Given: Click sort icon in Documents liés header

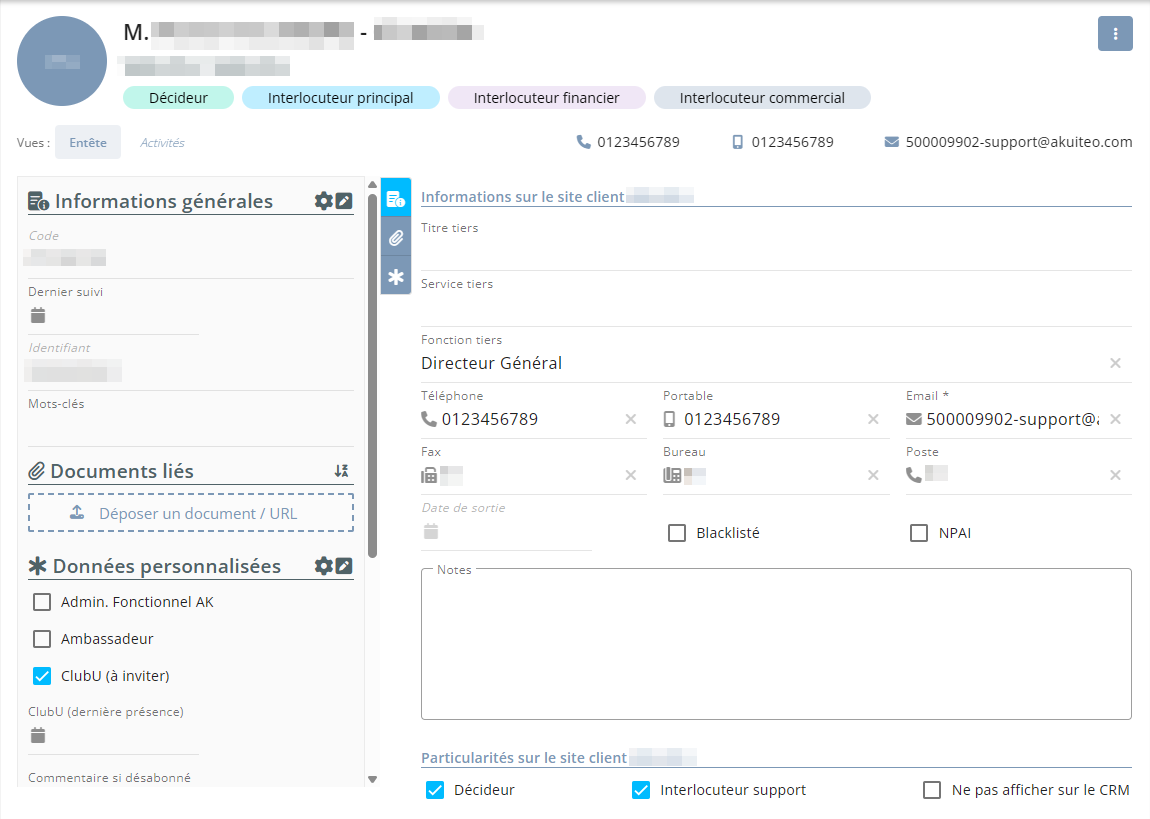Looking at the screenshot, I should click(341, 471).
